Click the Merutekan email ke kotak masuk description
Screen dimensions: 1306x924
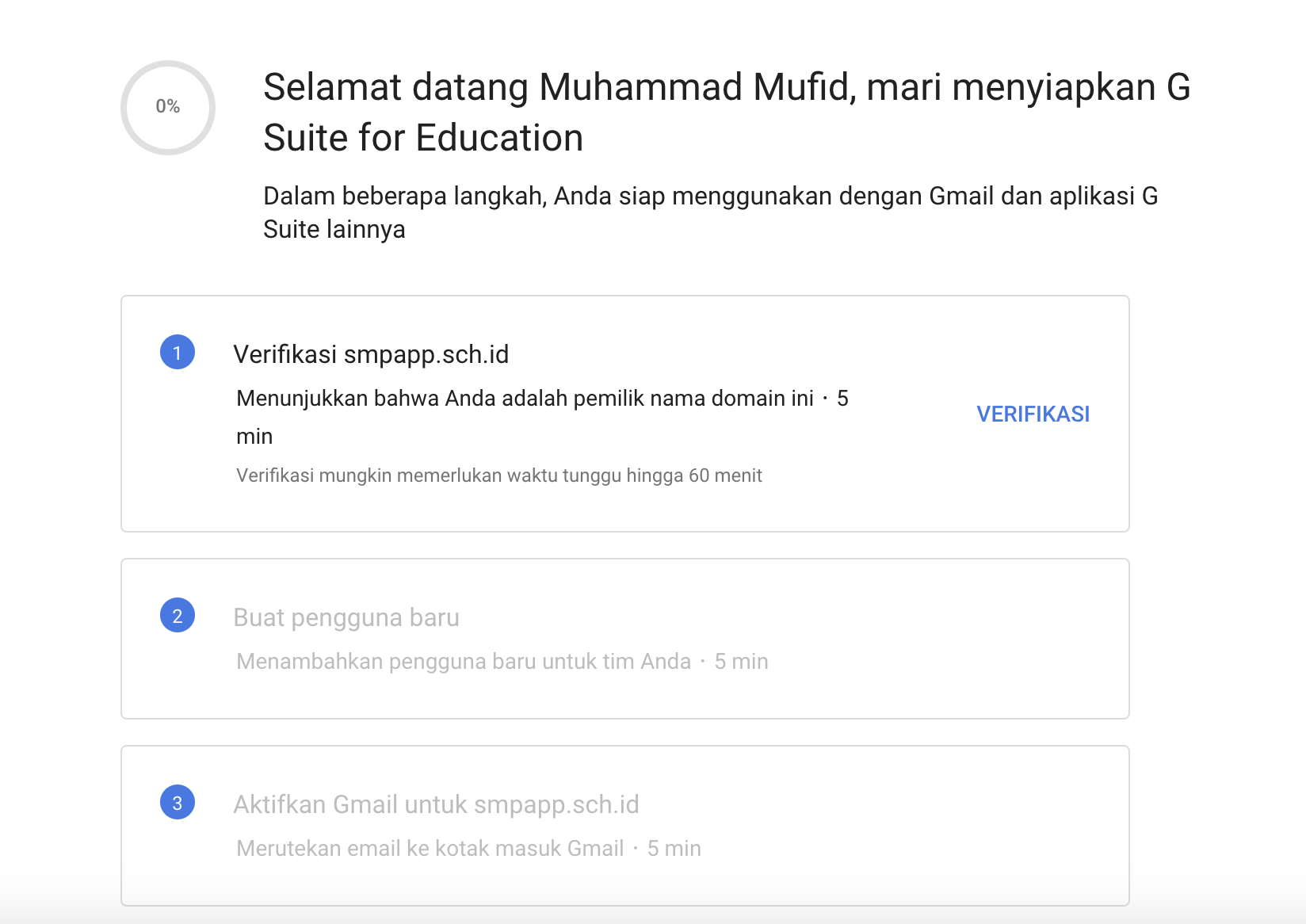428,847
